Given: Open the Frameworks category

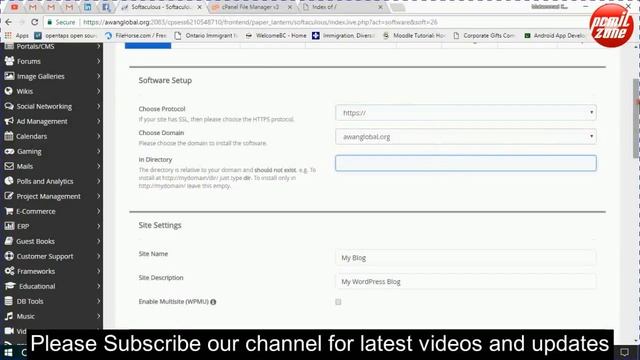Looking at the screenshot, I should (51, 271).
